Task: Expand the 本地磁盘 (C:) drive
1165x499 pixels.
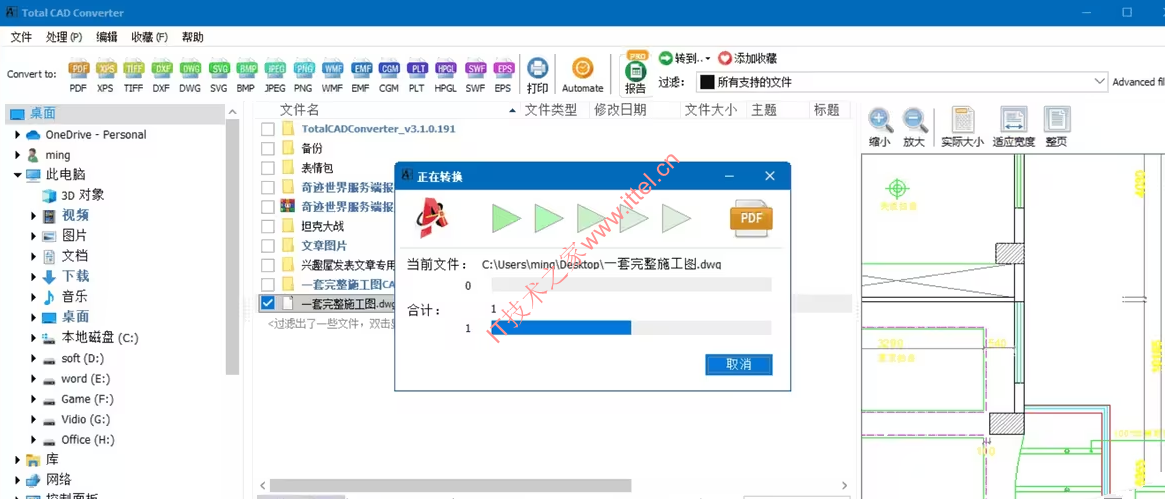Action: (x=33, y=338)
